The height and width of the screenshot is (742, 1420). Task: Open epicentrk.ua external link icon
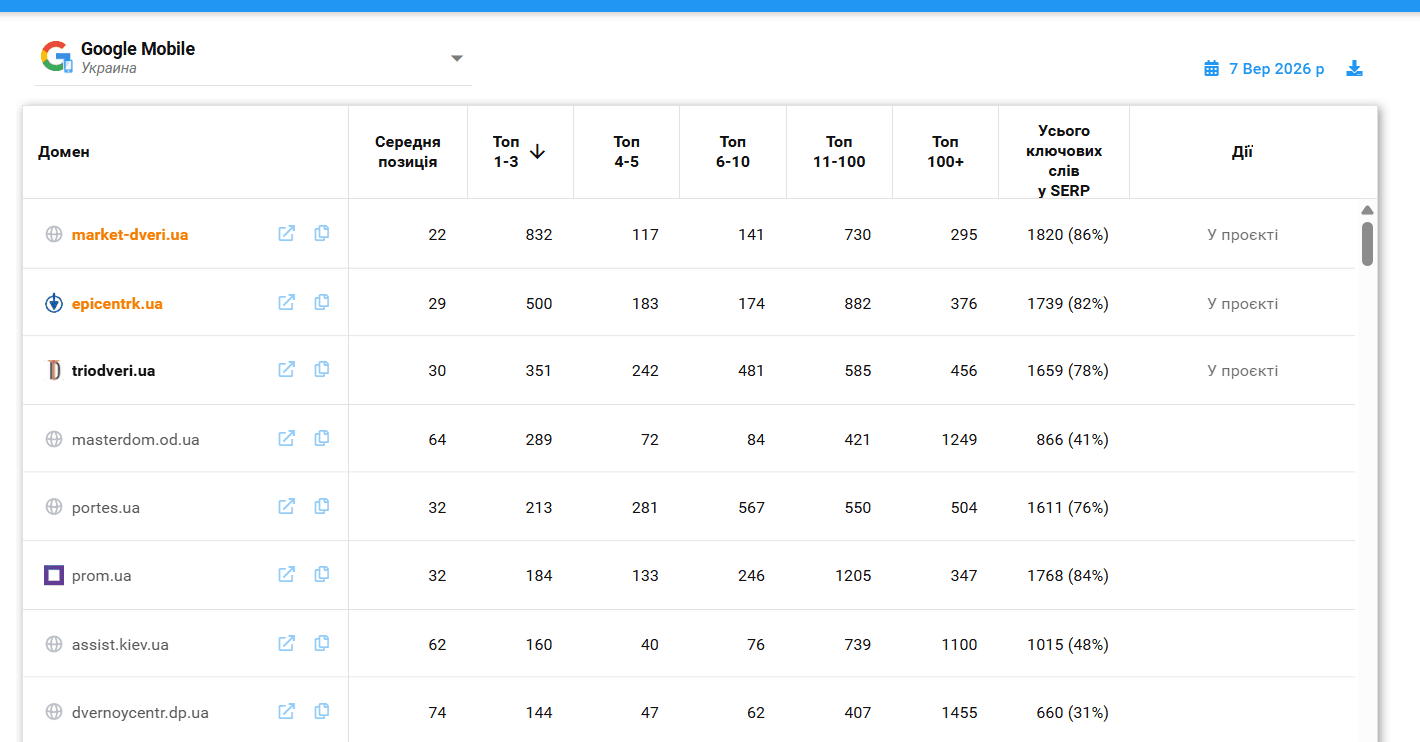tap(287, 302)
